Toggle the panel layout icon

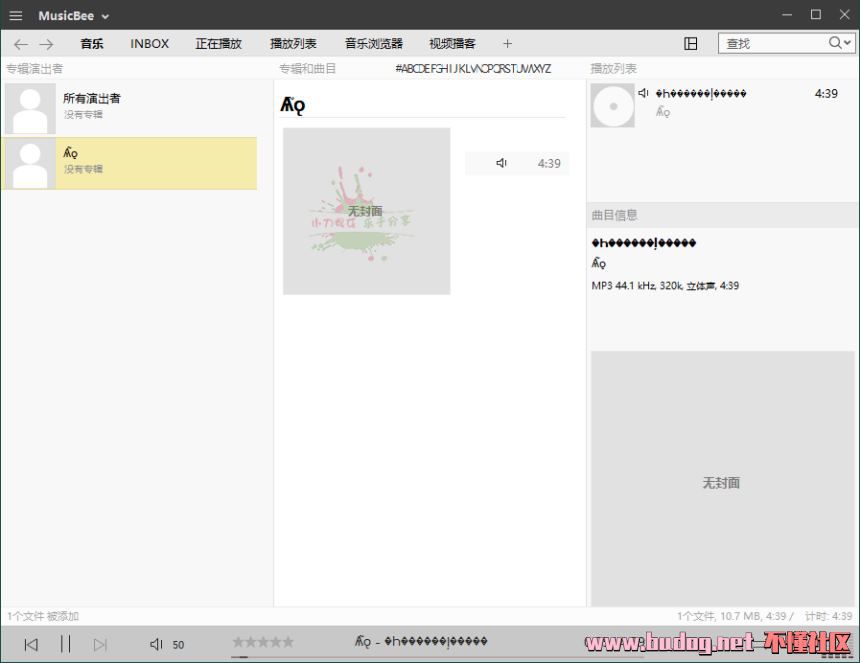pos(691,44)
